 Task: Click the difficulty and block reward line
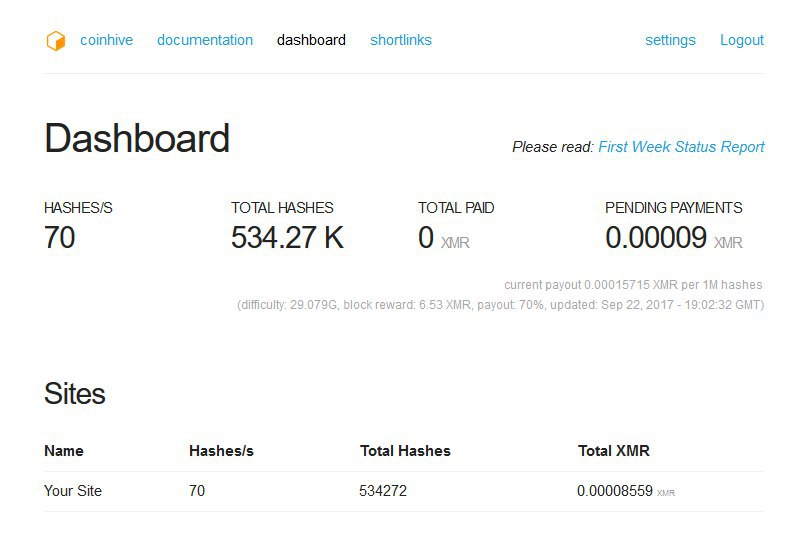point(500,305)
